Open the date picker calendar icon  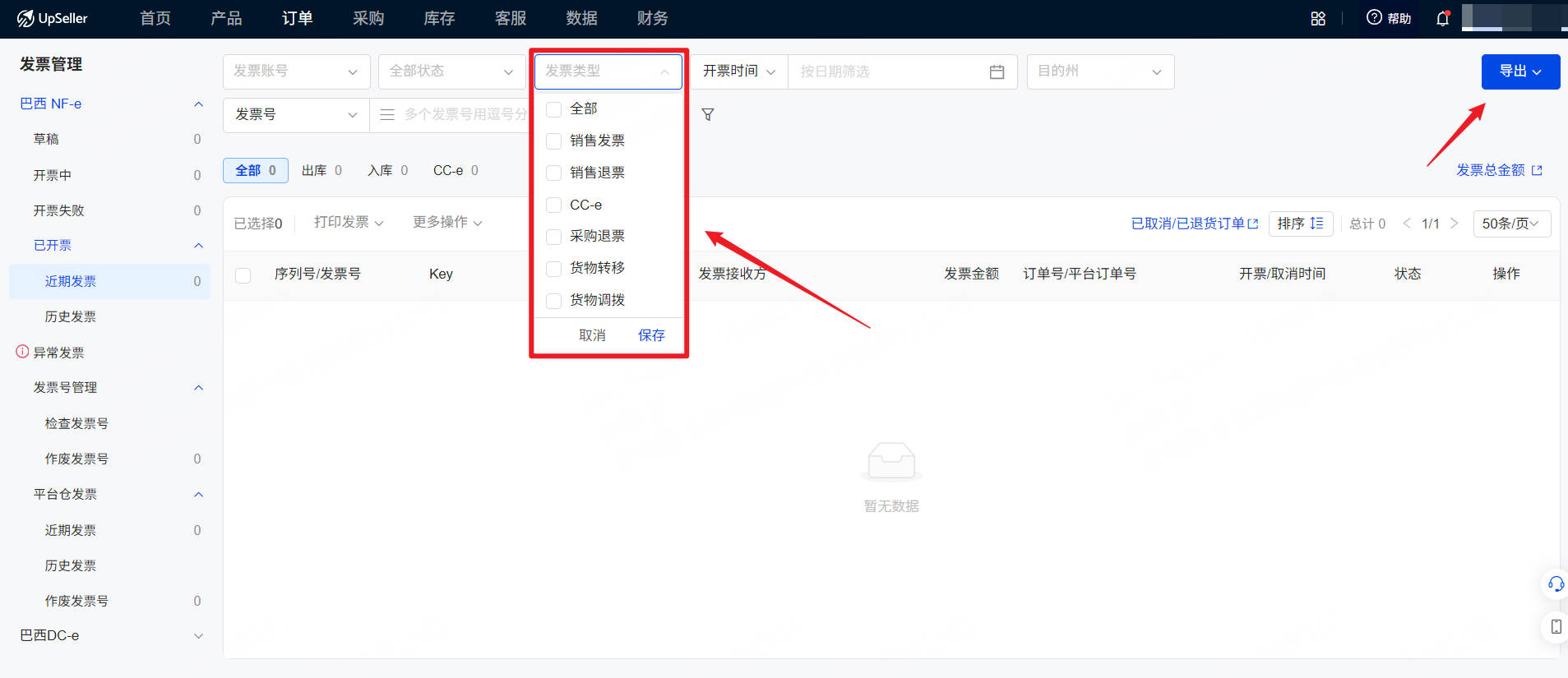tap(997, 72)
